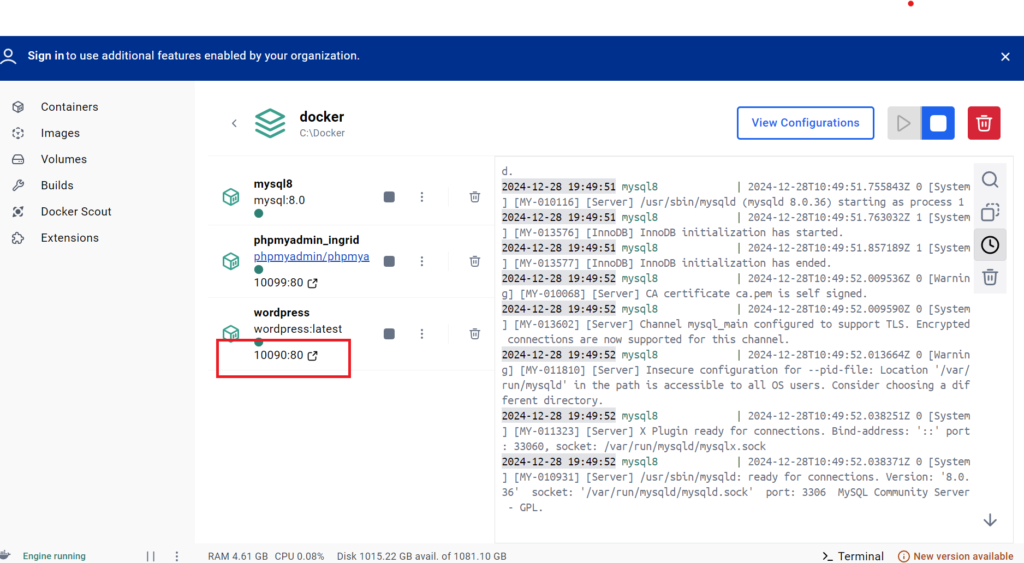1024x563 pixels.
Task: Click the red delete stack button
Action: [x=983, y=123]
